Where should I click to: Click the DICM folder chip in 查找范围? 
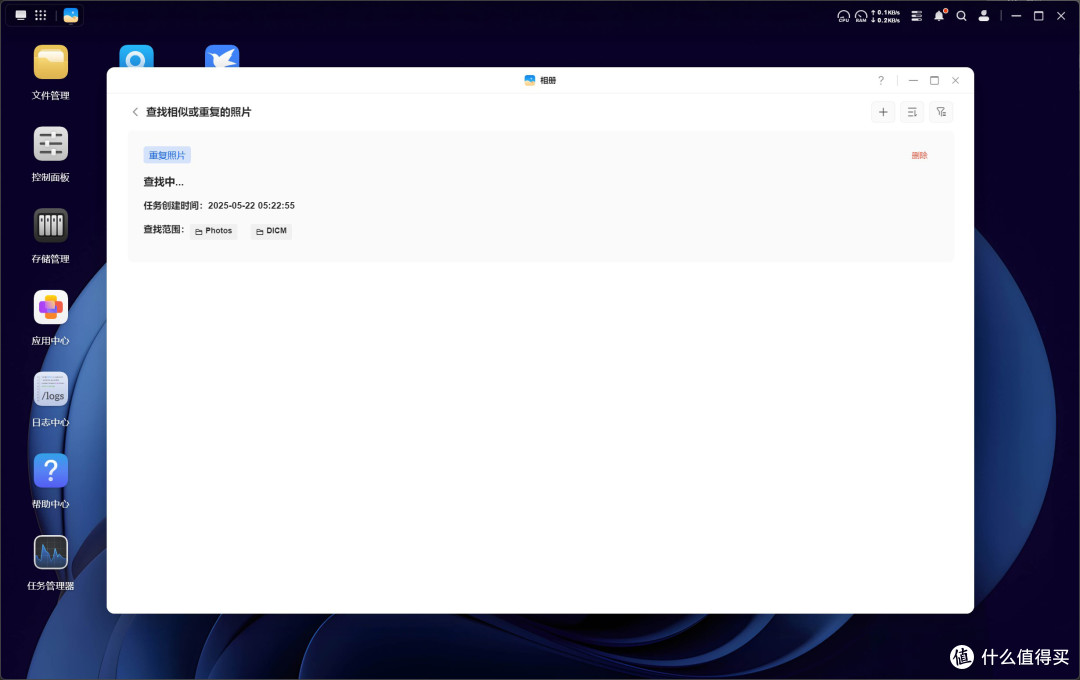pyautogui.click(x=271, y=231)
